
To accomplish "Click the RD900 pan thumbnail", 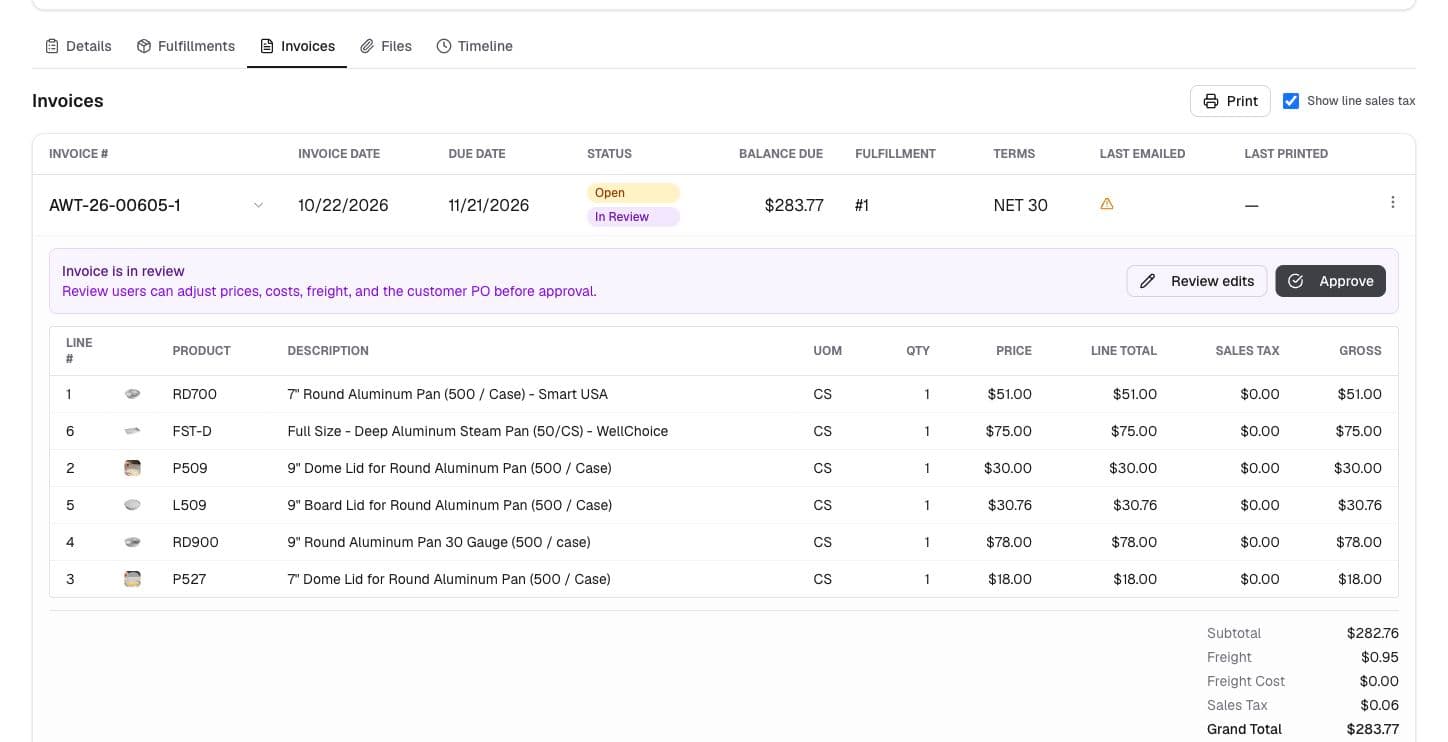I will coord(132,542).
